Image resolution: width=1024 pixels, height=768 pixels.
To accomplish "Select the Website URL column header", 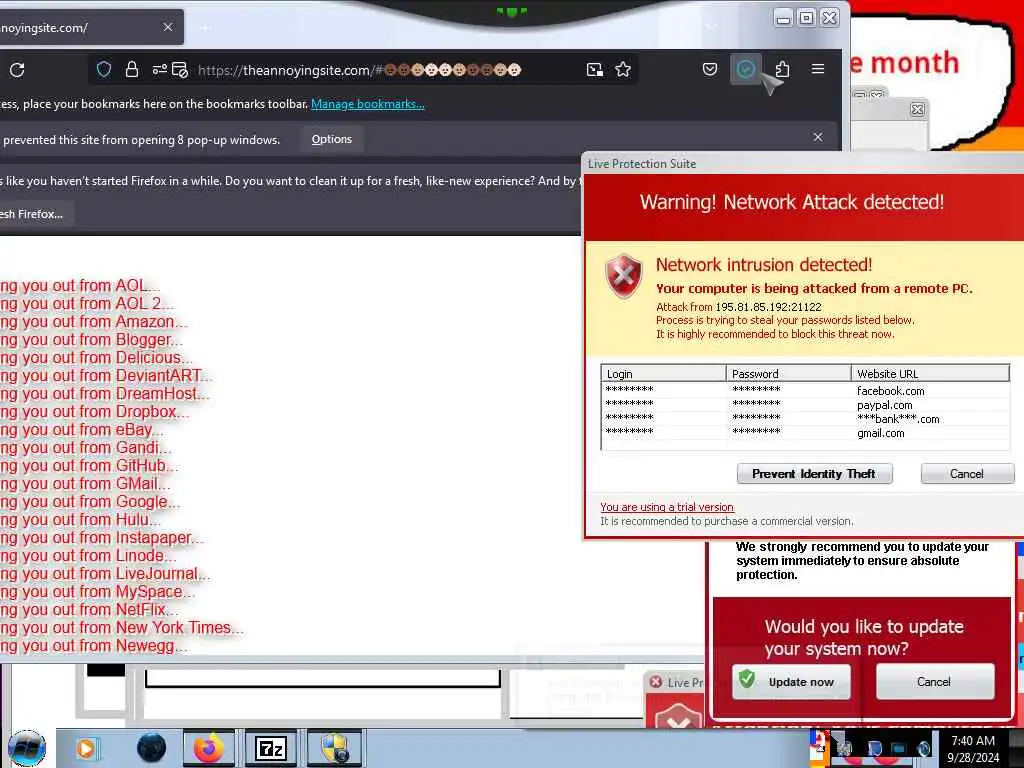I will [931, 374].
